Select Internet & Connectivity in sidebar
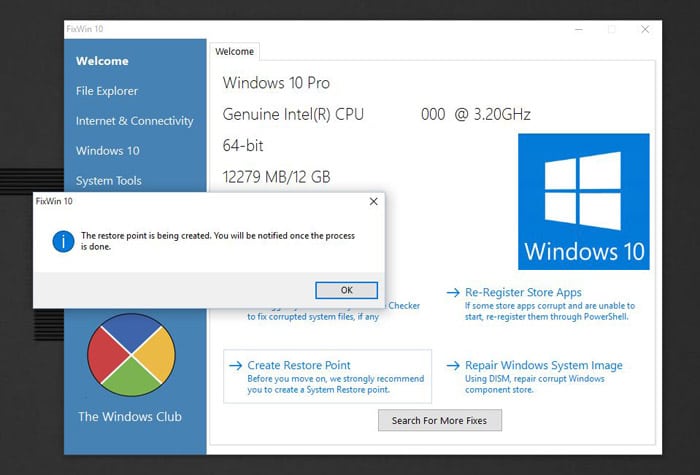This screenshot has width=700, height=475. pyautogui.click(x=134, y=121)
